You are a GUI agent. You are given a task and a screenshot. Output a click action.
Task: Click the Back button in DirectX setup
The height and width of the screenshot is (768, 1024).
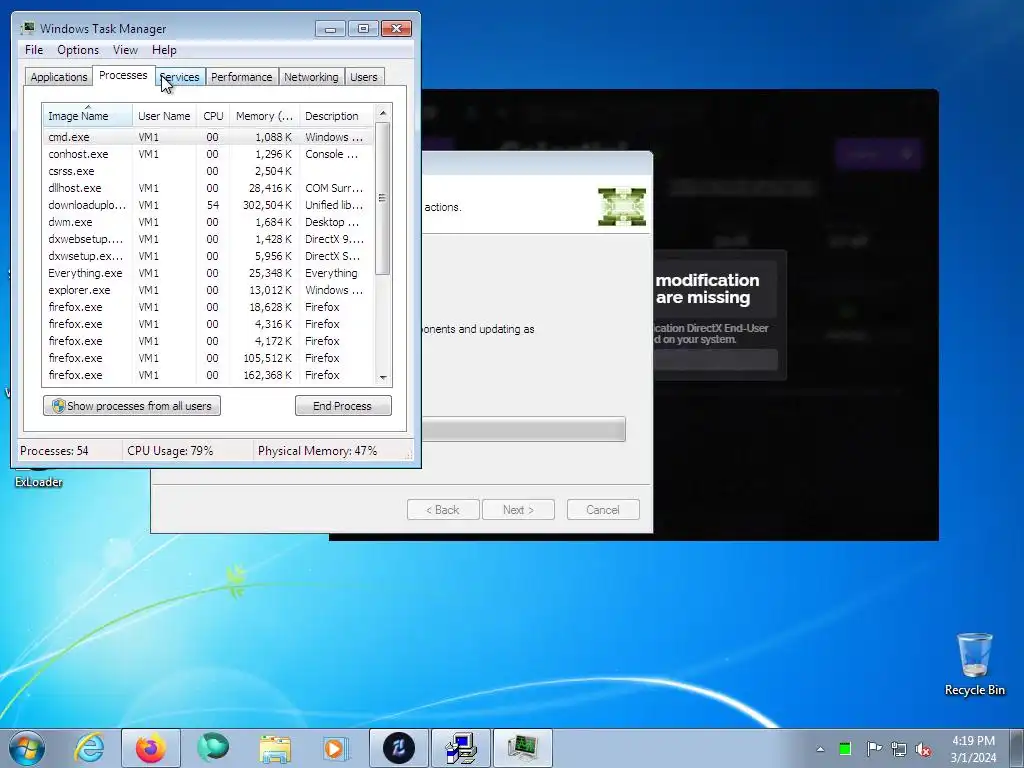click(443, 509)
